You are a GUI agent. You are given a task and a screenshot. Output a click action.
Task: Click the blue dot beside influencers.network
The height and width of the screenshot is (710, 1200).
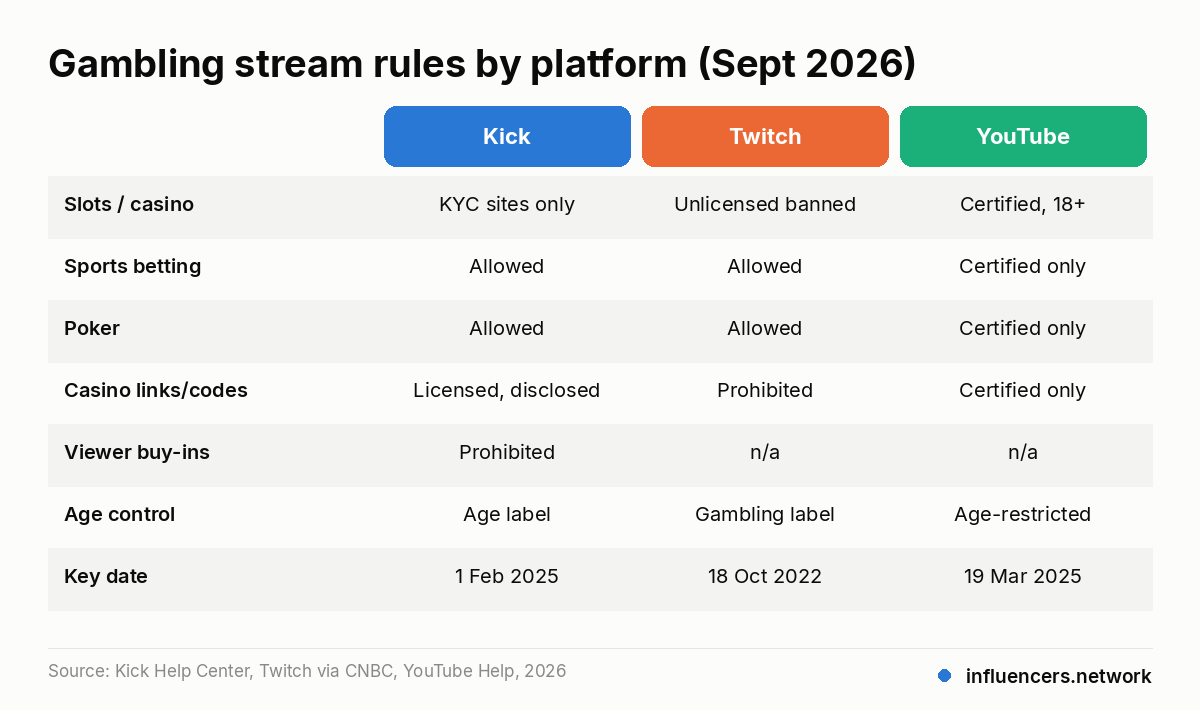[x=944, y=676]
